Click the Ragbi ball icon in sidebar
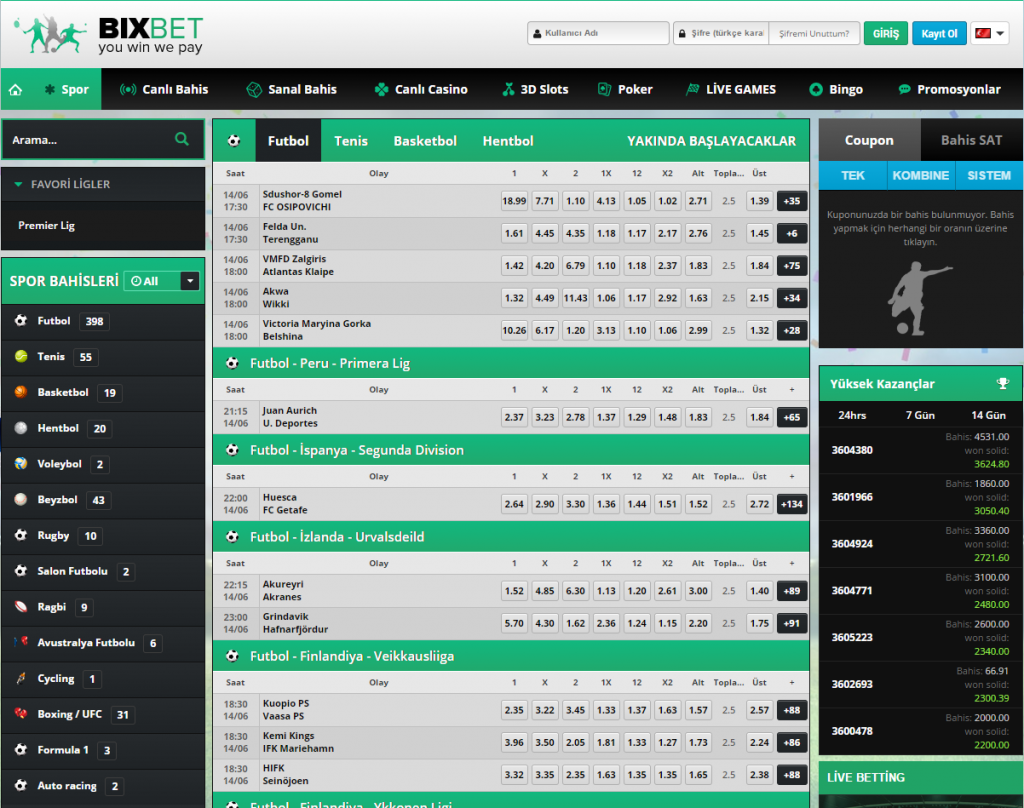Screen dimensions: 1024x808 (21, 606)
